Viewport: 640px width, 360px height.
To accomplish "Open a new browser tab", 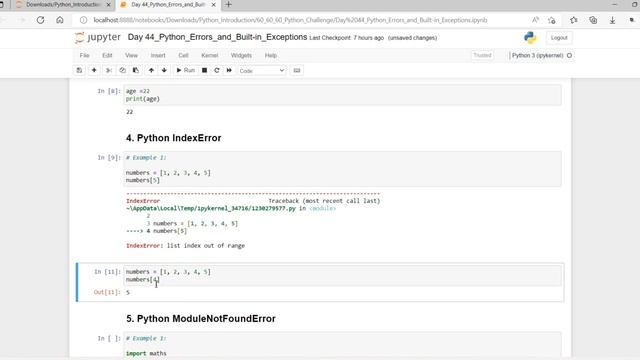I will pos(228,4).
